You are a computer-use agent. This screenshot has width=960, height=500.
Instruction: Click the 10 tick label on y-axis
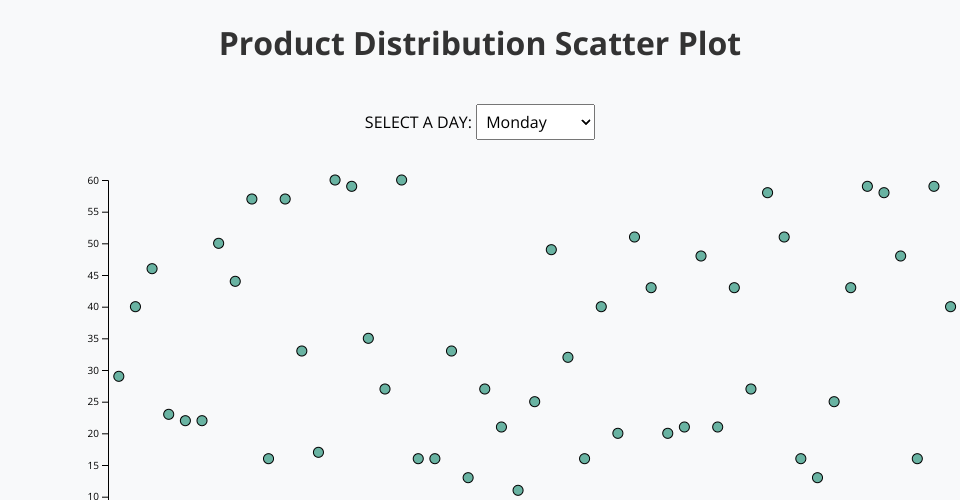[93, 496]
